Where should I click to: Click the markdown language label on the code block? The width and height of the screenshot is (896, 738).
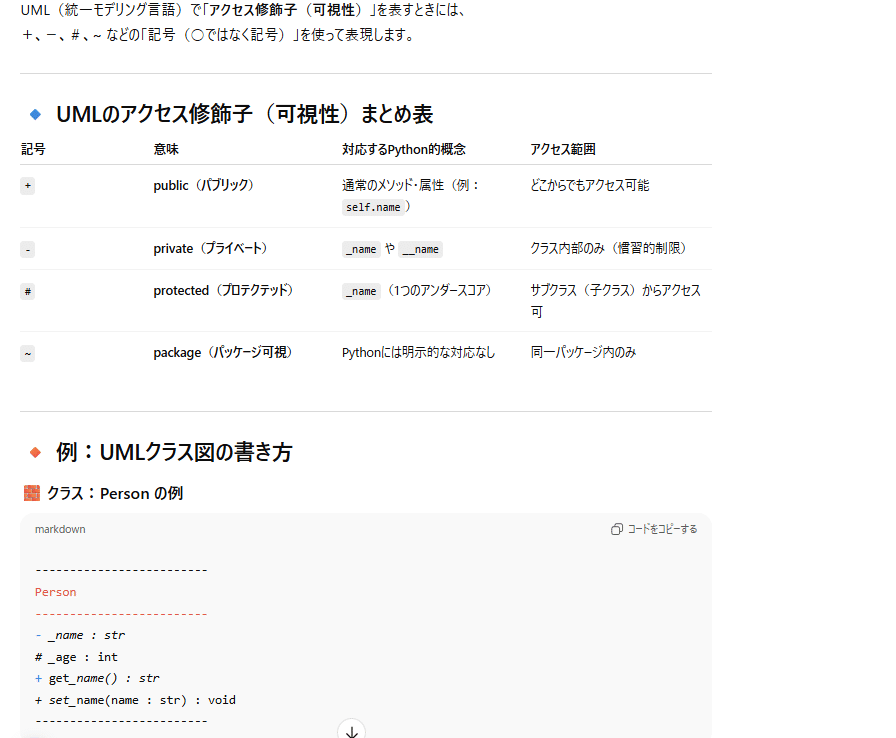[60, 528]
